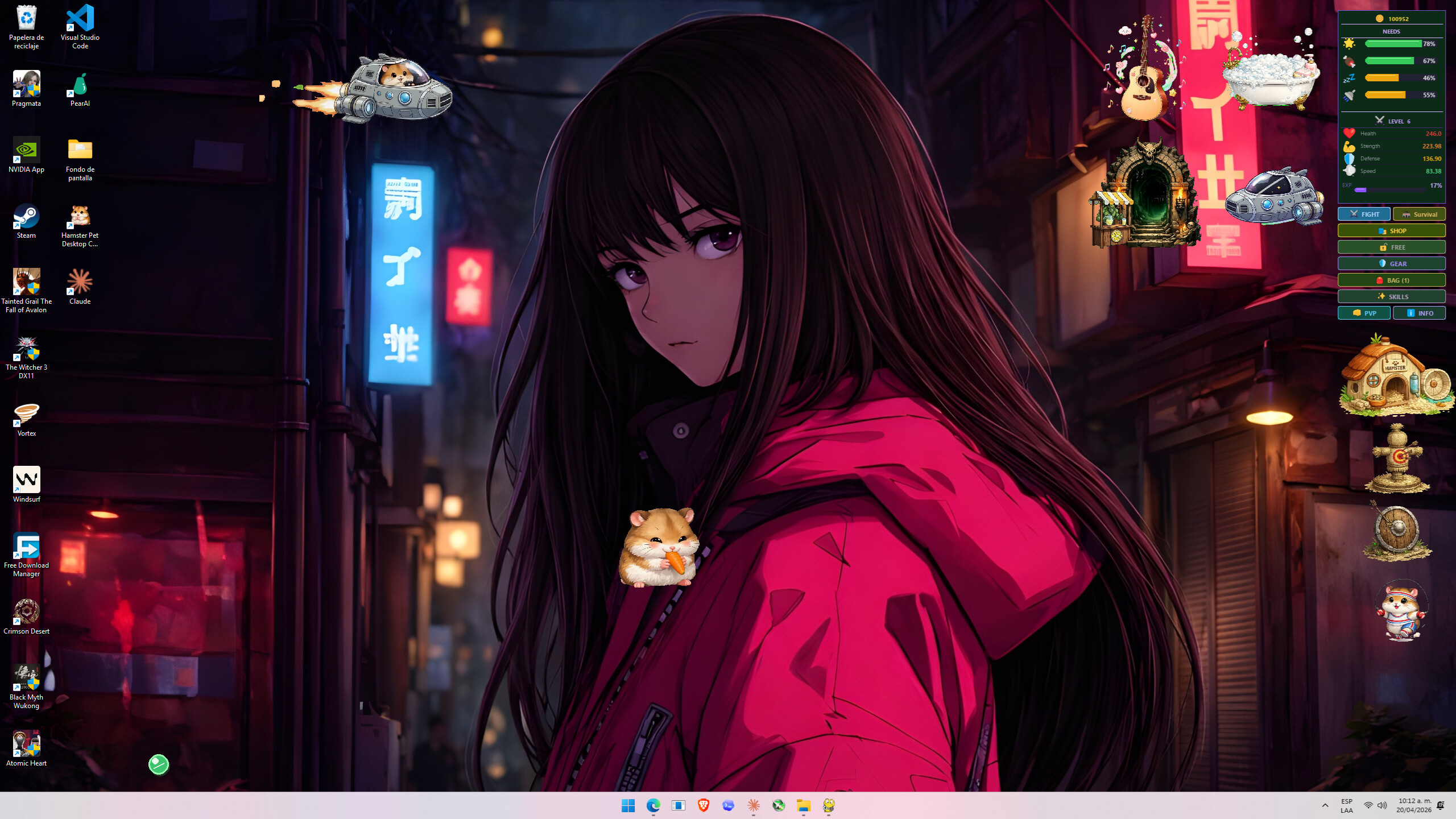Select the PearAI shortcut
Viewport: 1456px width, 819px height.
click(x=80, y=88)
